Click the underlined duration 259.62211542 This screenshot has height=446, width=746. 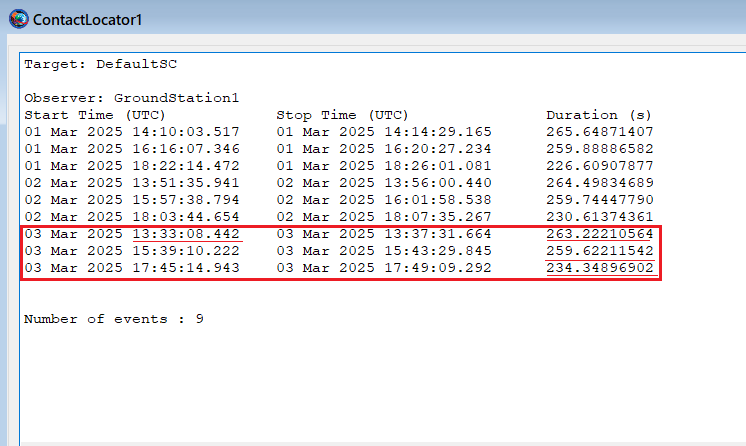click(x=600, y=251)
